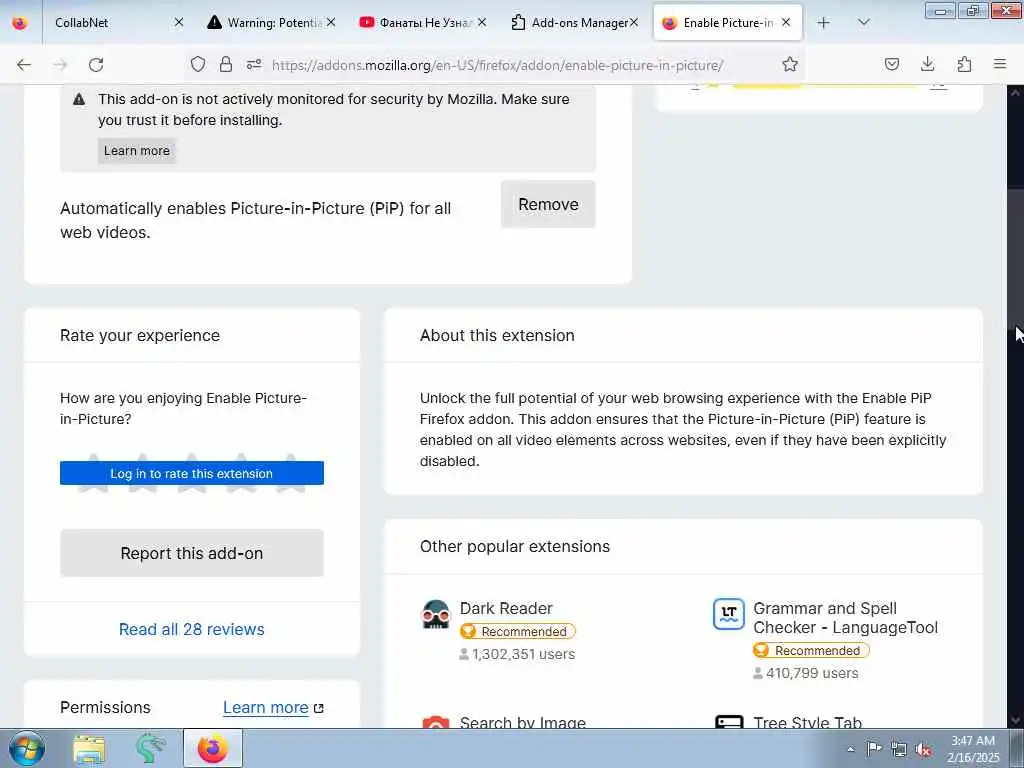Open the tracking protection shield icon
1024x768 pixels.
click(198, 64)
